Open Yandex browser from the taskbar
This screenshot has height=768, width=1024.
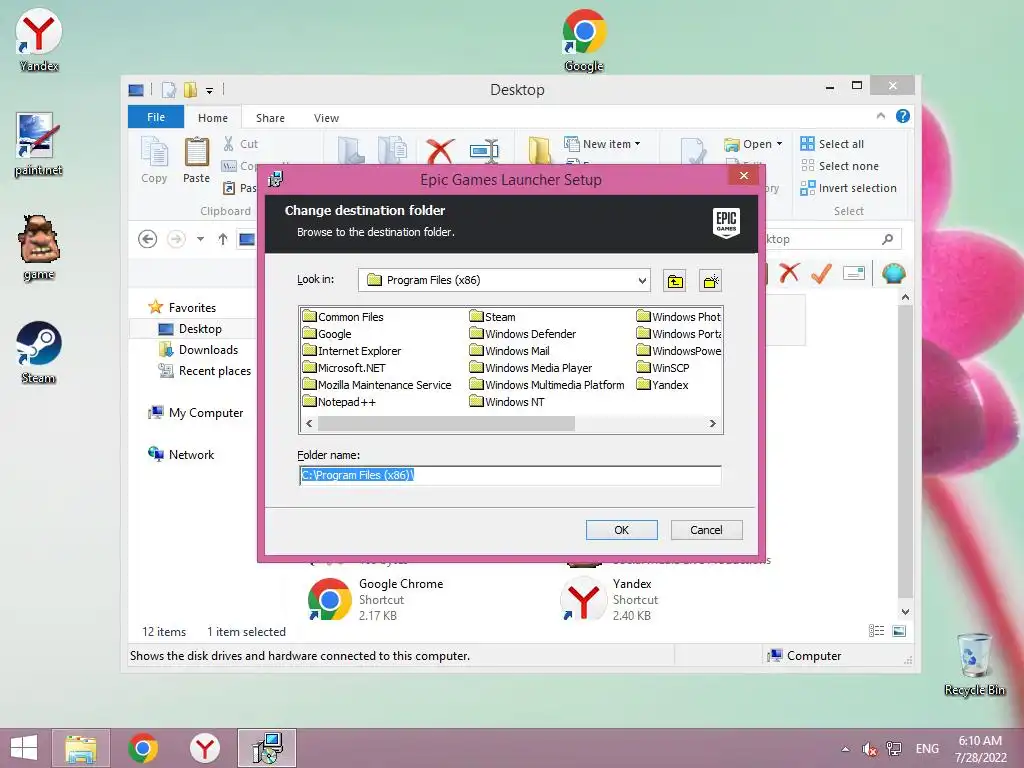pyautogui.click(x=205, y=748)
